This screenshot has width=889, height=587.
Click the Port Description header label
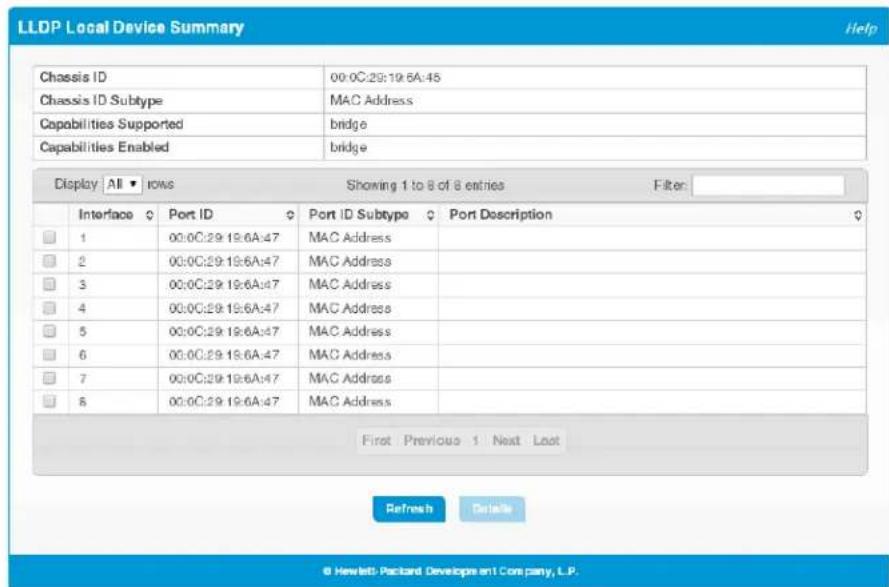[x=501, y=215]
